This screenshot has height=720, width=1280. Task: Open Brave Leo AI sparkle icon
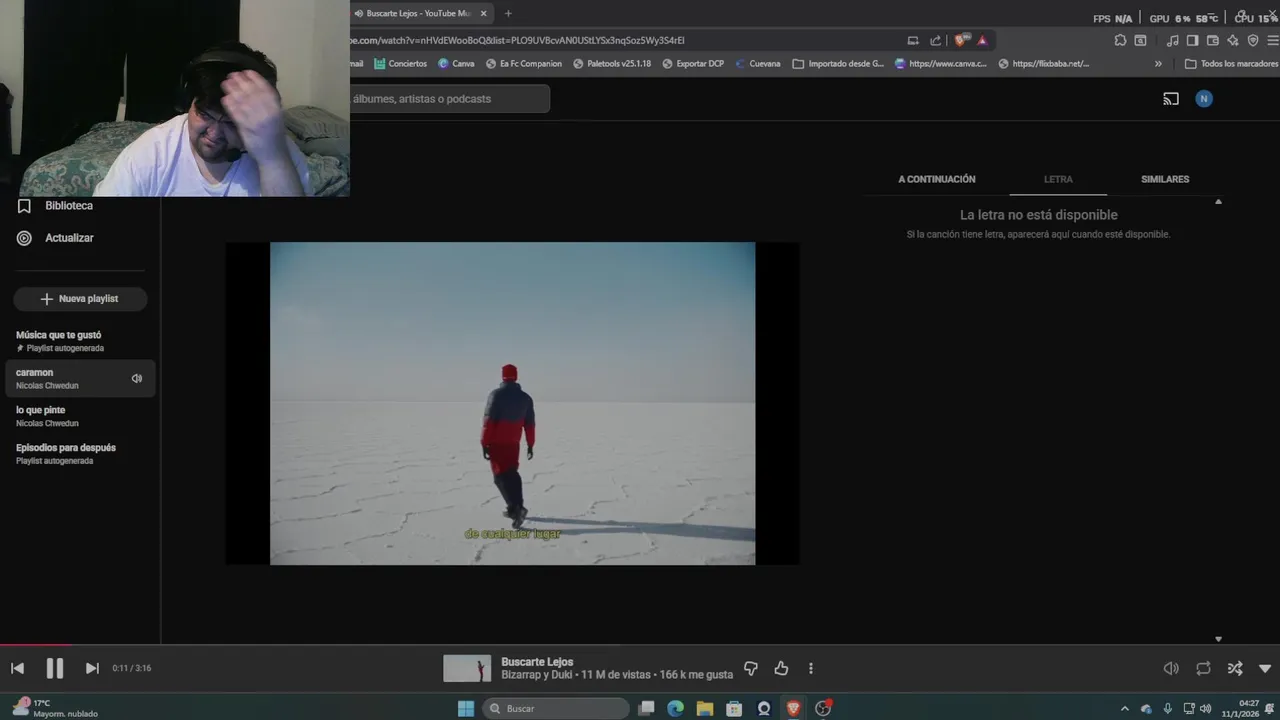1233,40
